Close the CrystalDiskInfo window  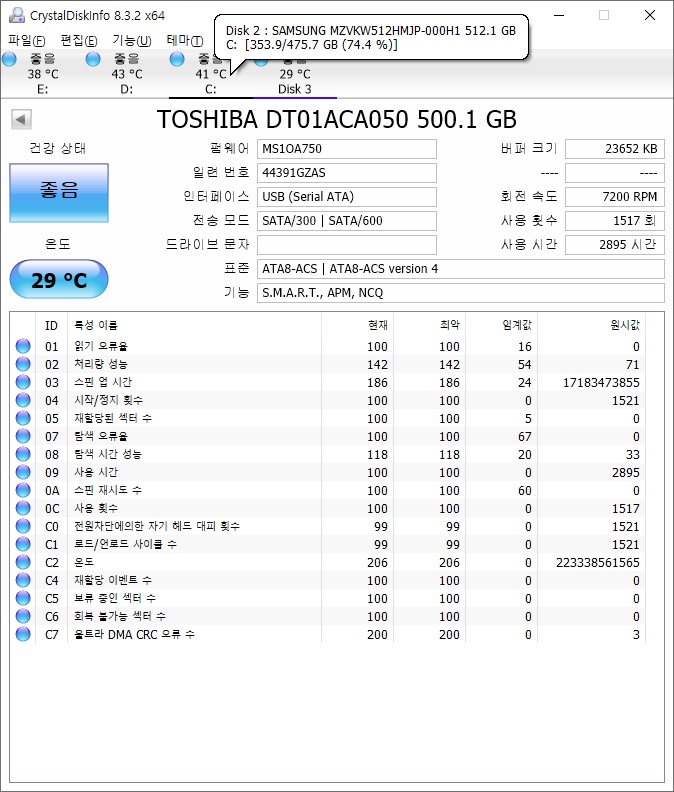point(650,15)
